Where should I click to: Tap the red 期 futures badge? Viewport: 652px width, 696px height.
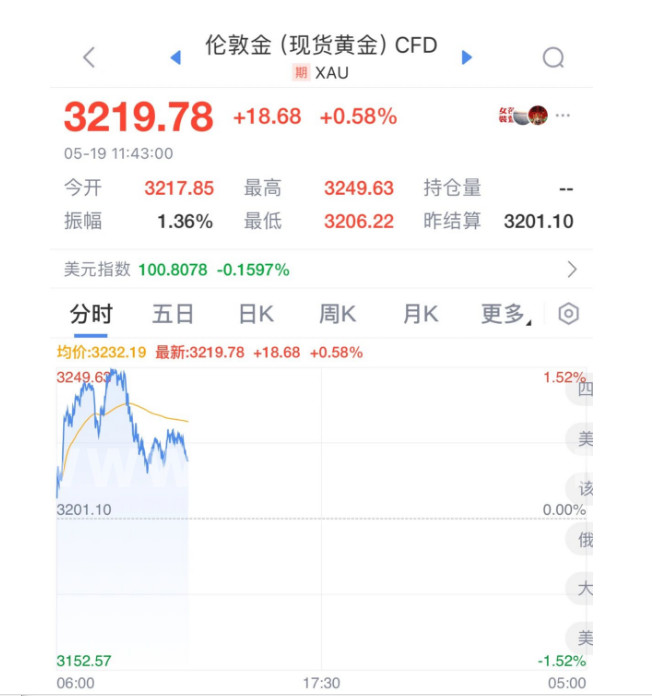[x=301, y=72]
